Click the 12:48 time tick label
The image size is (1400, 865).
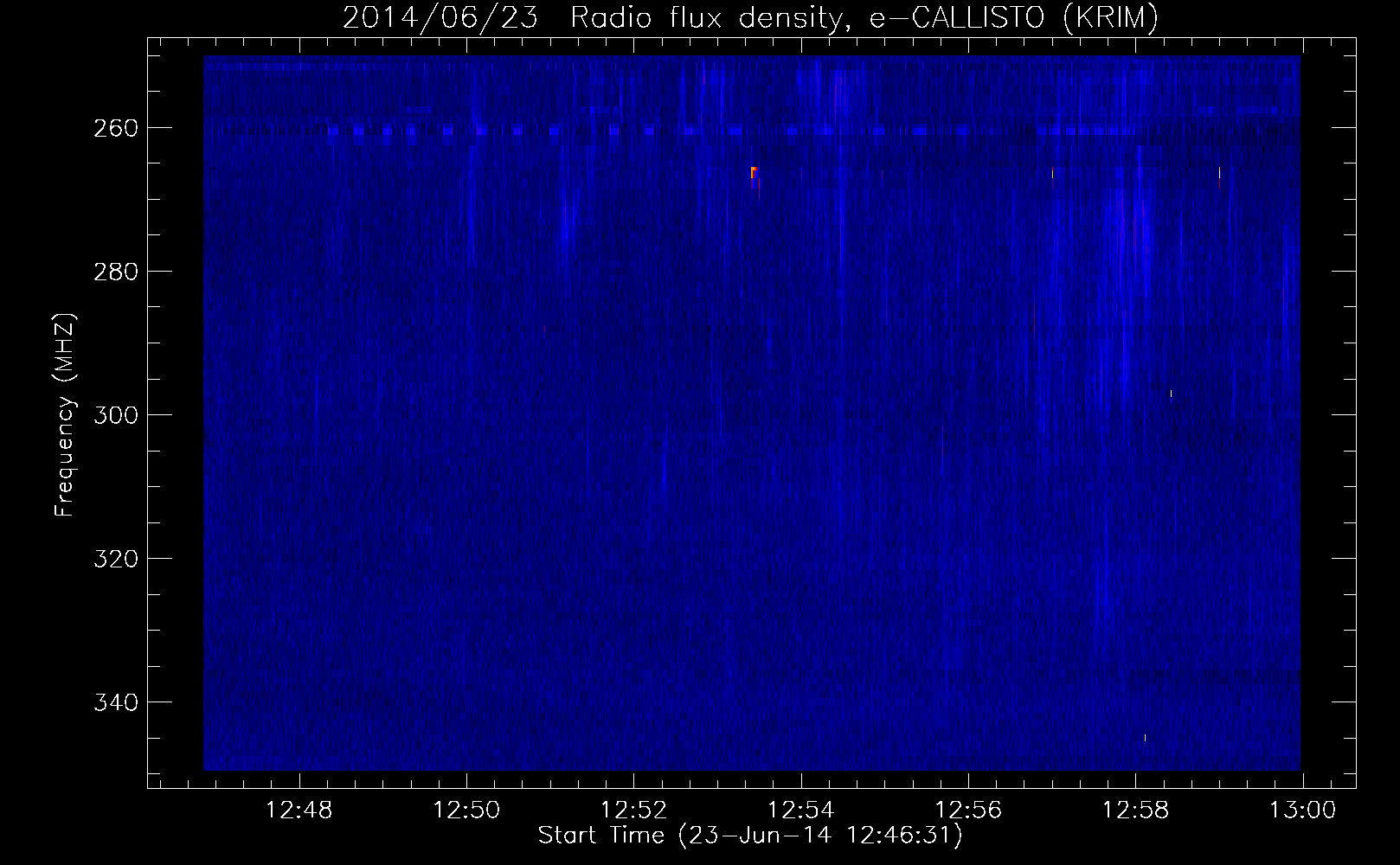coord(300,811)
